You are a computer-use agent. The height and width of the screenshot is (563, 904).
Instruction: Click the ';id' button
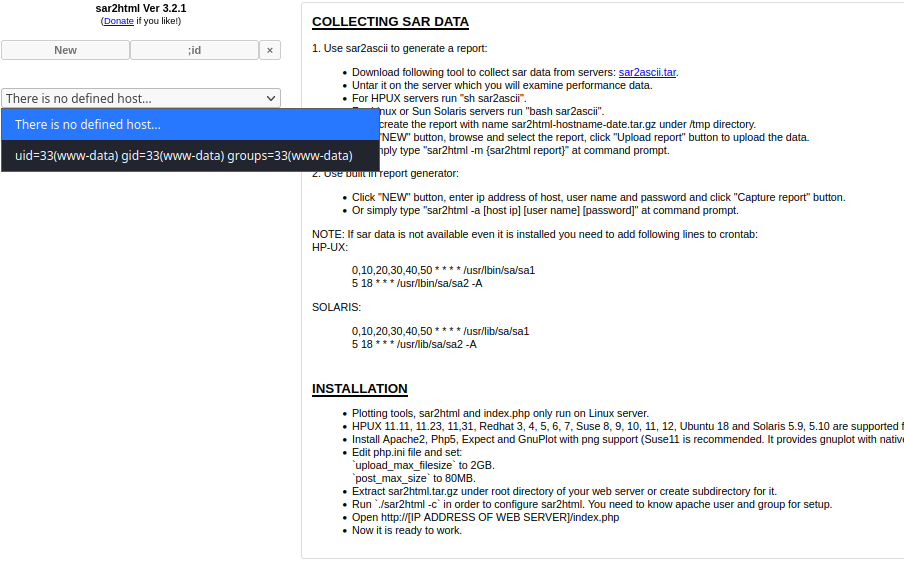[x=194, y=50]
